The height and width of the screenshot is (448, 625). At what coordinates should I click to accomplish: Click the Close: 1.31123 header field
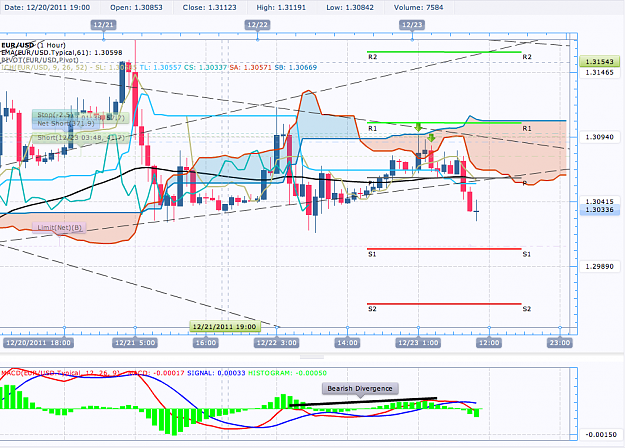coord(210,8)
